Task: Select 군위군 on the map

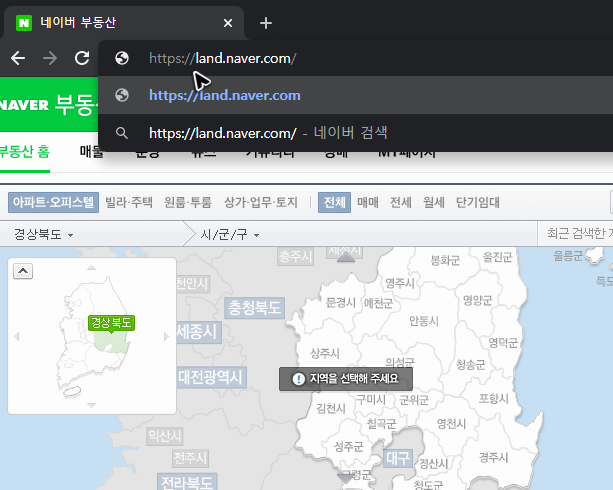Action: [x=414, y=400]
